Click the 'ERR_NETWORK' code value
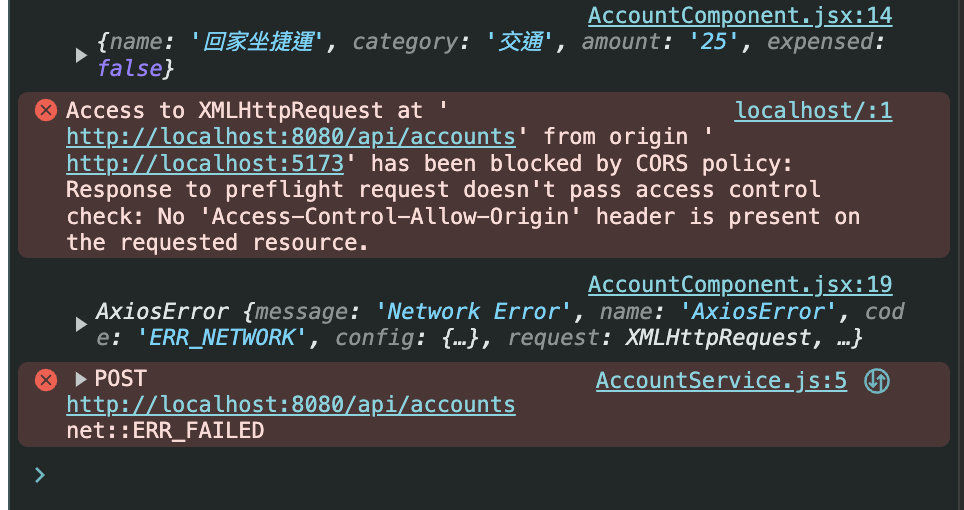Screen dimensions: 964x510 pos(220,337)
